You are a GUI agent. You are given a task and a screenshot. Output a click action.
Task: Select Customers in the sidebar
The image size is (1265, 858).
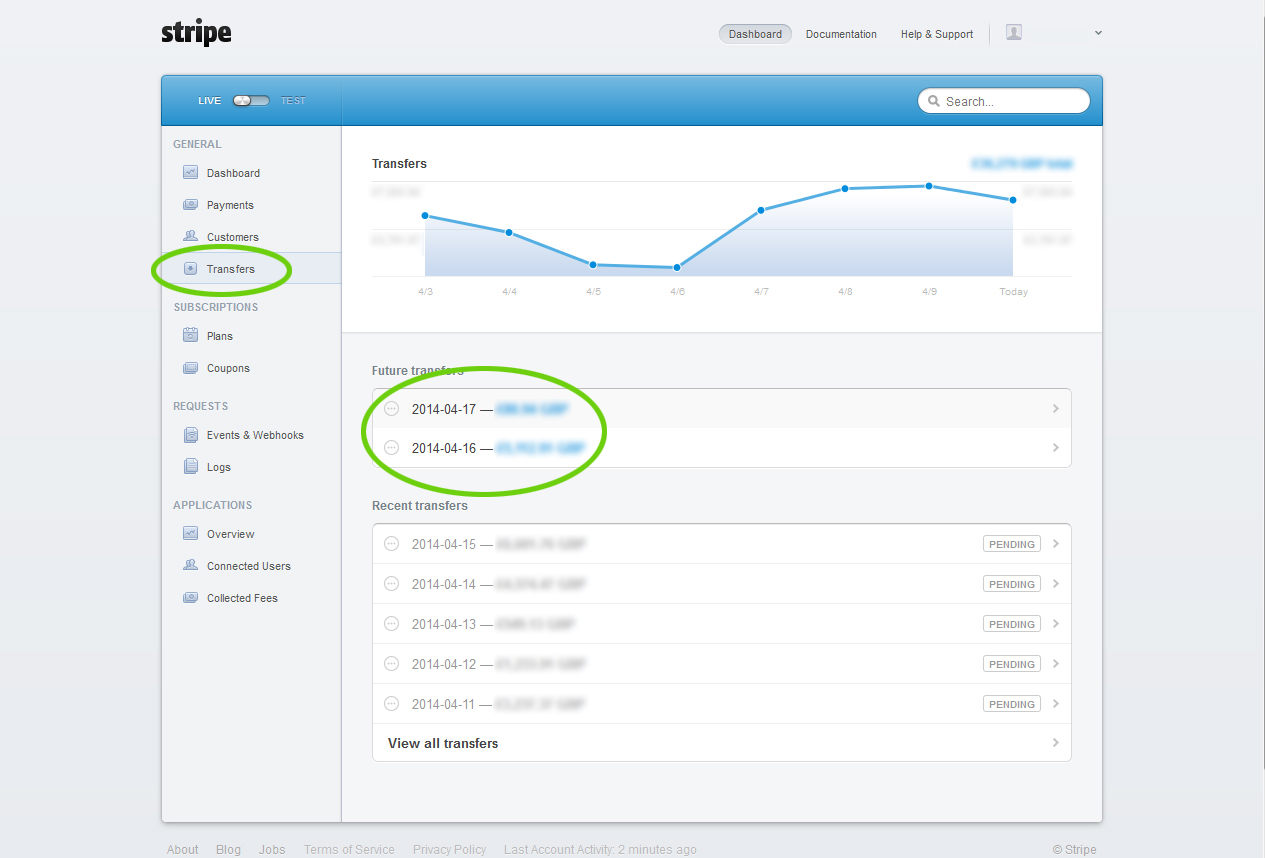click(233, 237)
